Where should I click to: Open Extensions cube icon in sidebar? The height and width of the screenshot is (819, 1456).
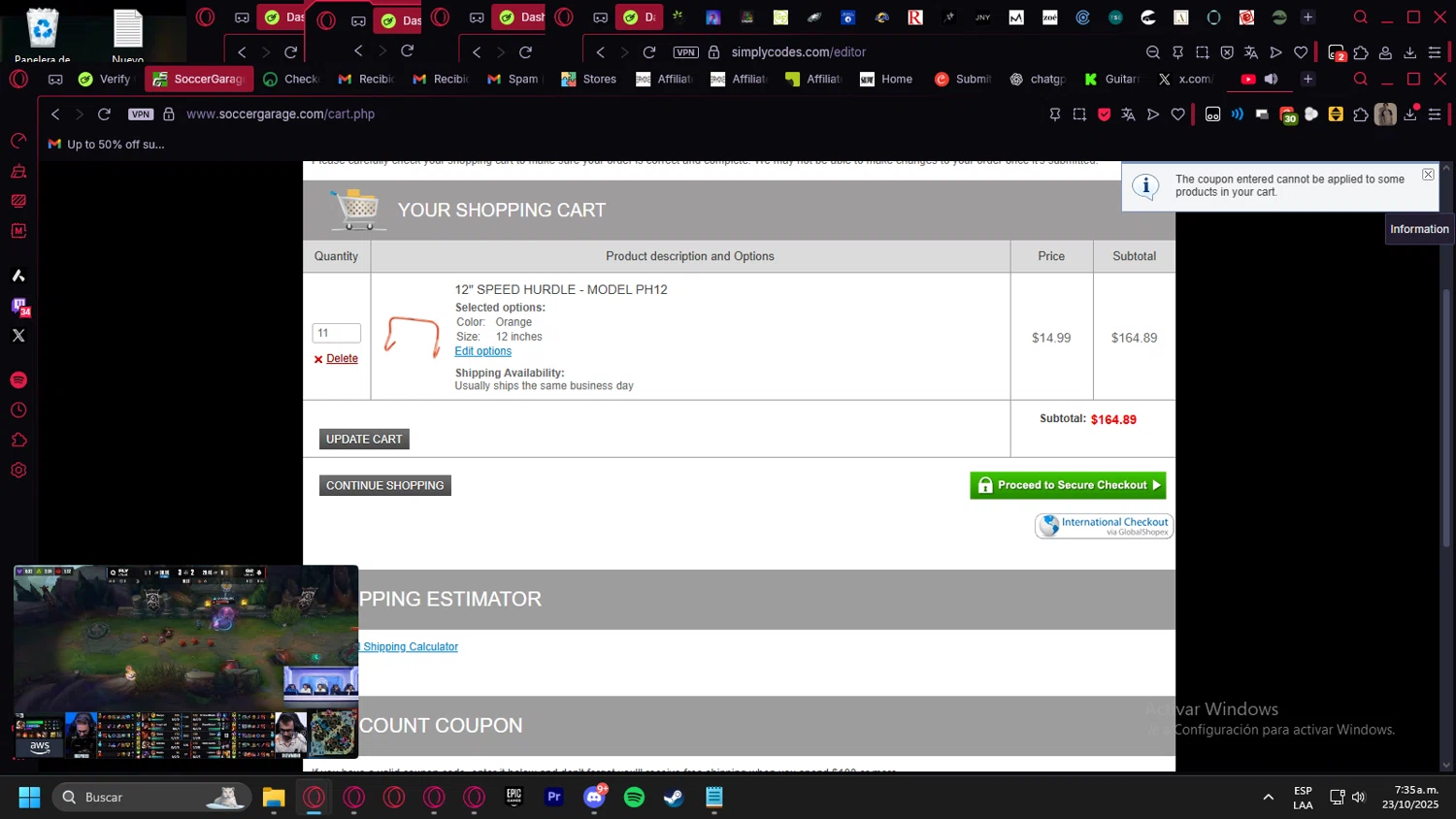point(18,441)
